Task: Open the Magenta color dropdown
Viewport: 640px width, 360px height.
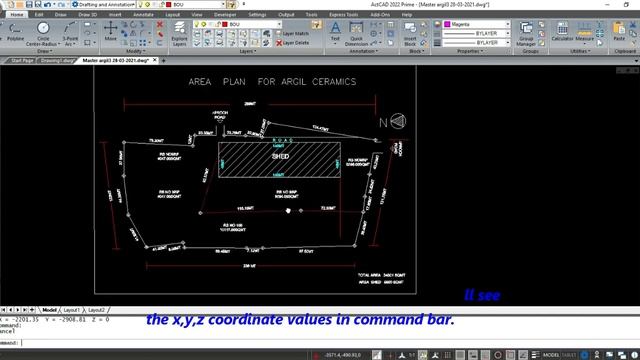Action: coord(477,24)
